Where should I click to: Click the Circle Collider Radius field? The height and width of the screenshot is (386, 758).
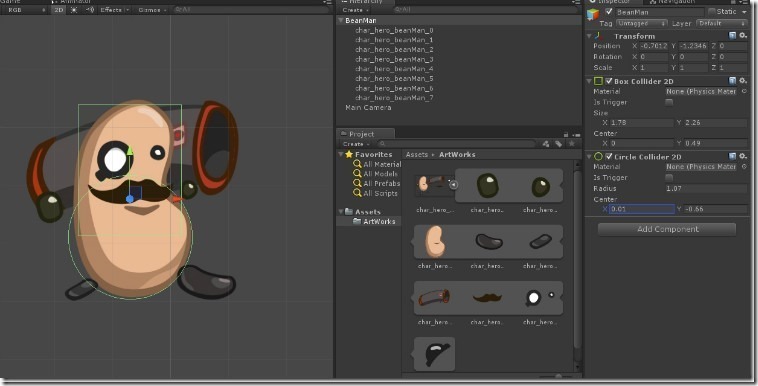[706, 188]
